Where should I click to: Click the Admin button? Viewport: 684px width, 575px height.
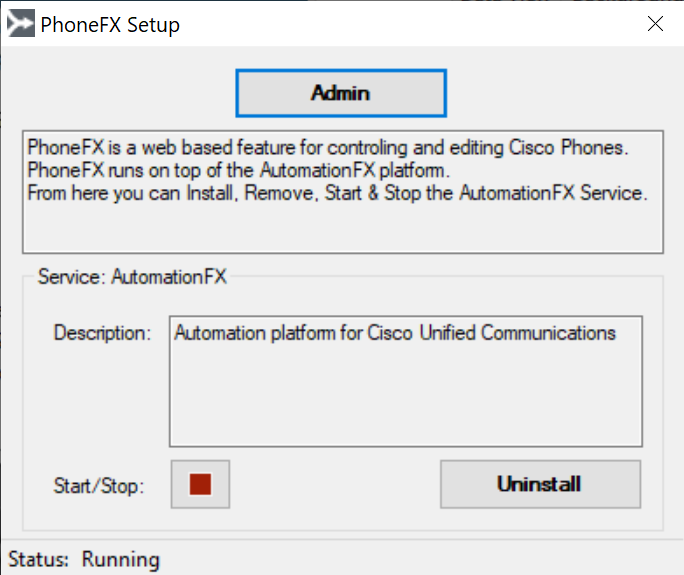(341, 93)
